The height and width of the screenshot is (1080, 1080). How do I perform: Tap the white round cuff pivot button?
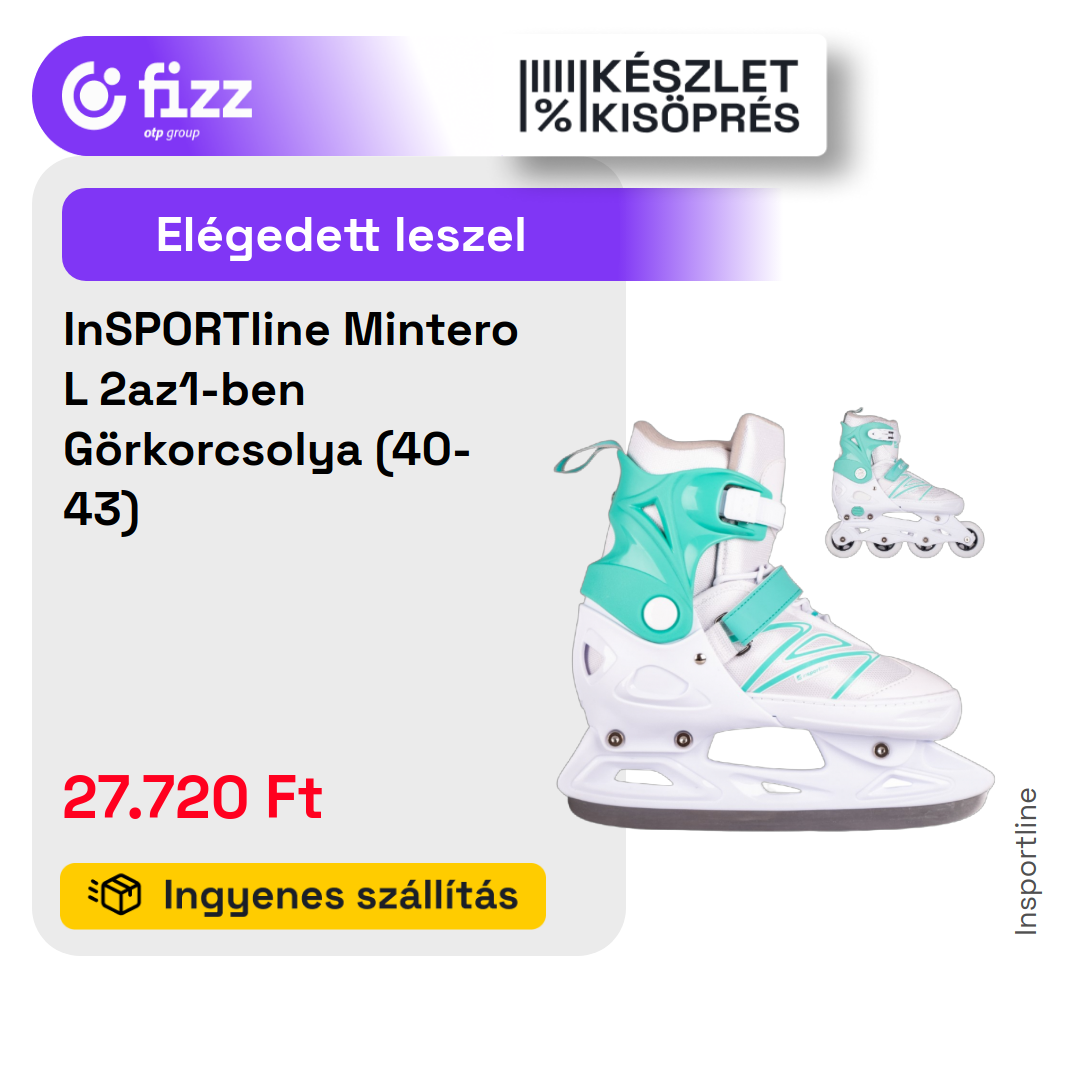pos(660,612)
